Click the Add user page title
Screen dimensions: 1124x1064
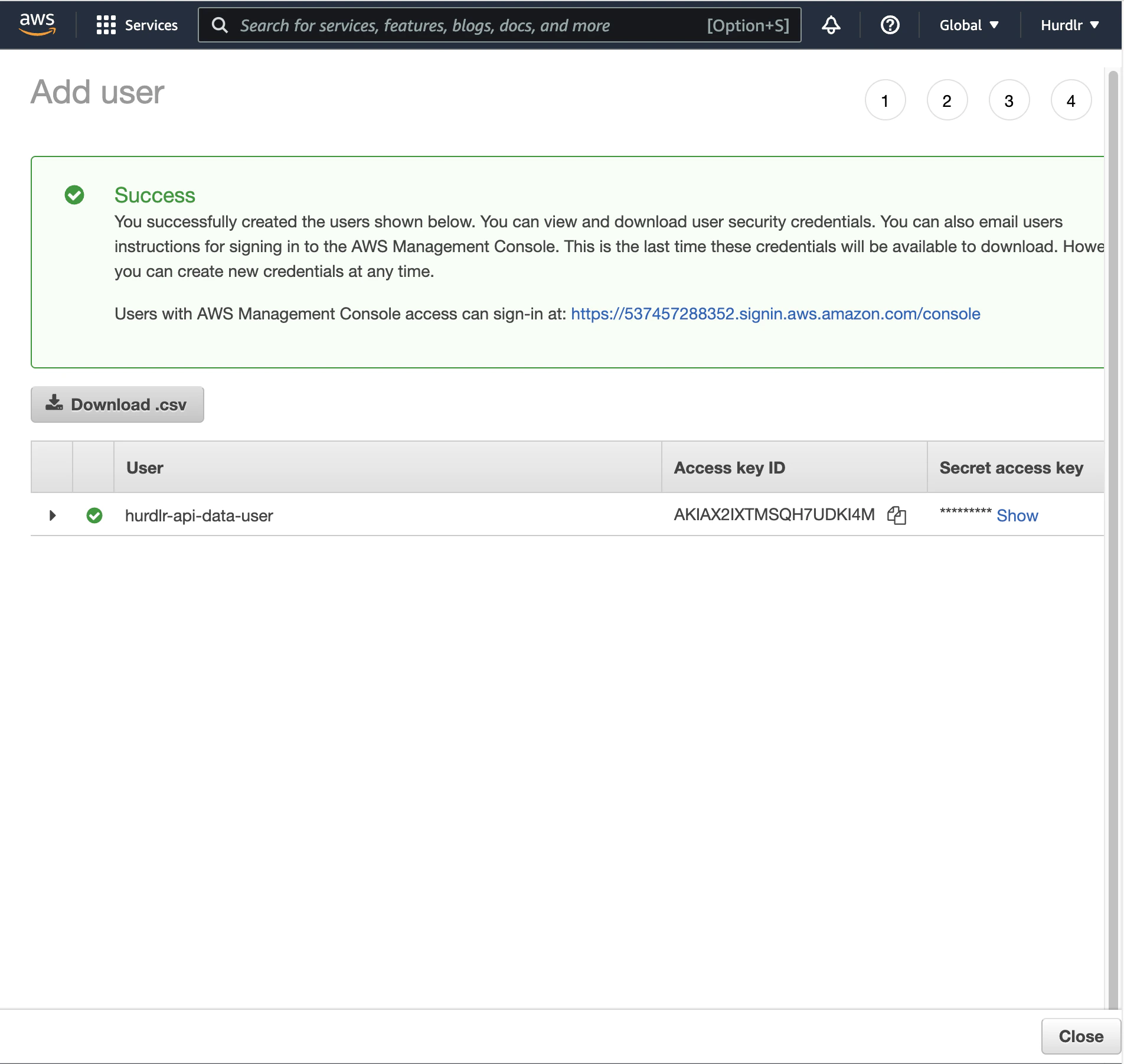(x=97, y=92)
